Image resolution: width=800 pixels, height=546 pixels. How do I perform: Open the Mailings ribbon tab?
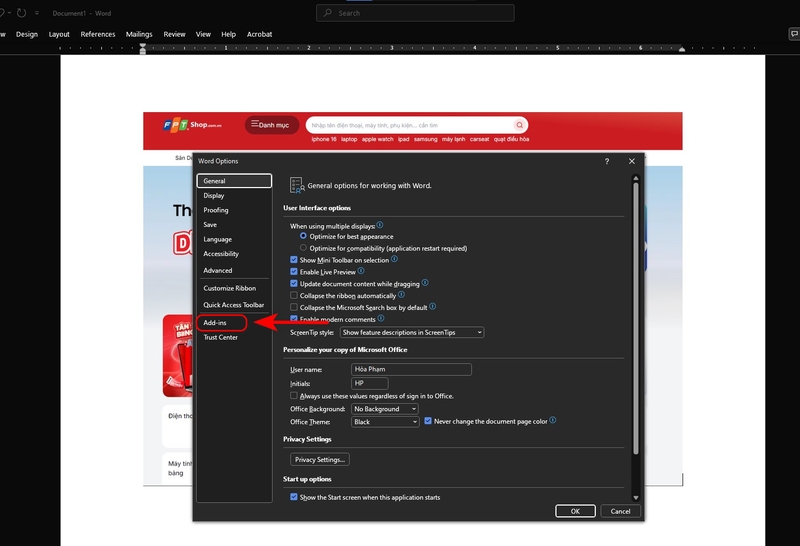[139, 34]
